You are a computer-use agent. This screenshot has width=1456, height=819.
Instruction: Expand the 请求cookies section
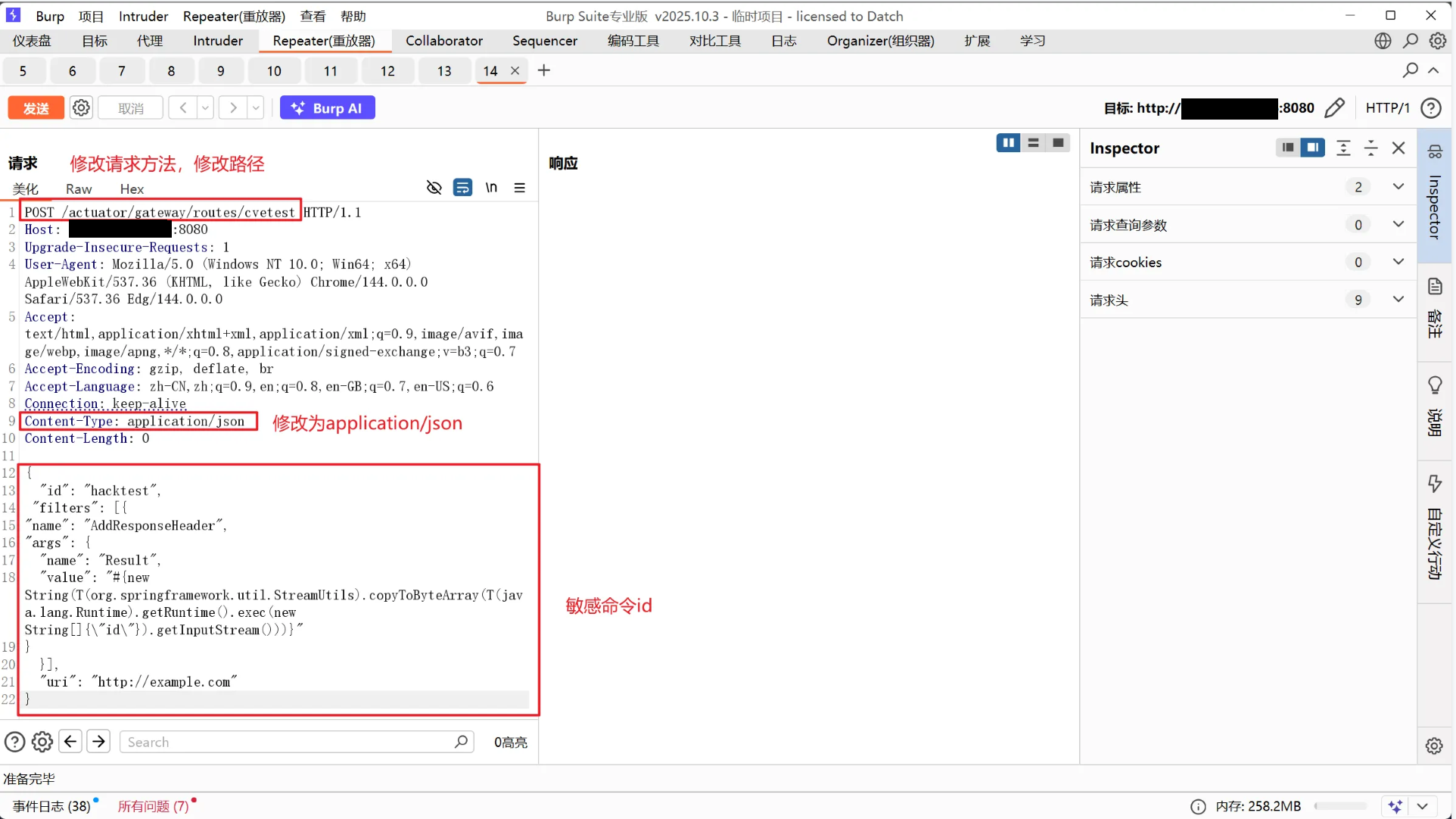pyautogui.click(x=1248, y=262)
